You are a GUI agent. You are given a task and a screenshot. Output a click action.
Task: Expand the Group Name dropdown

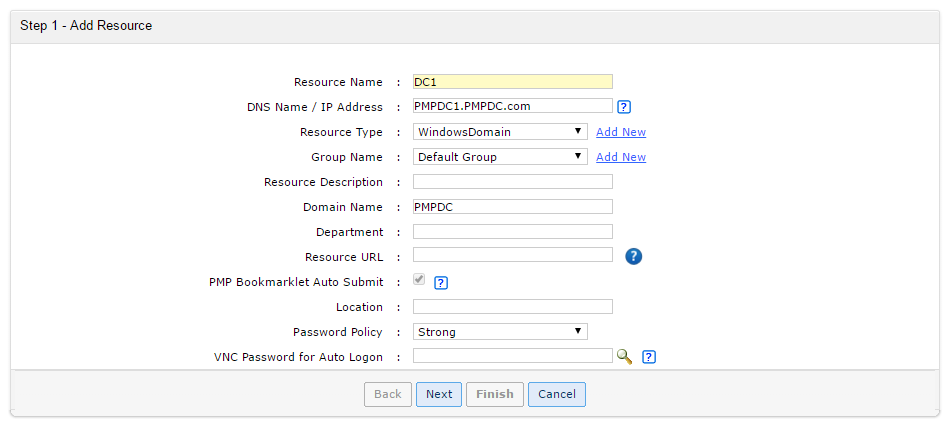pyautogui.click(x=500, y=157)
